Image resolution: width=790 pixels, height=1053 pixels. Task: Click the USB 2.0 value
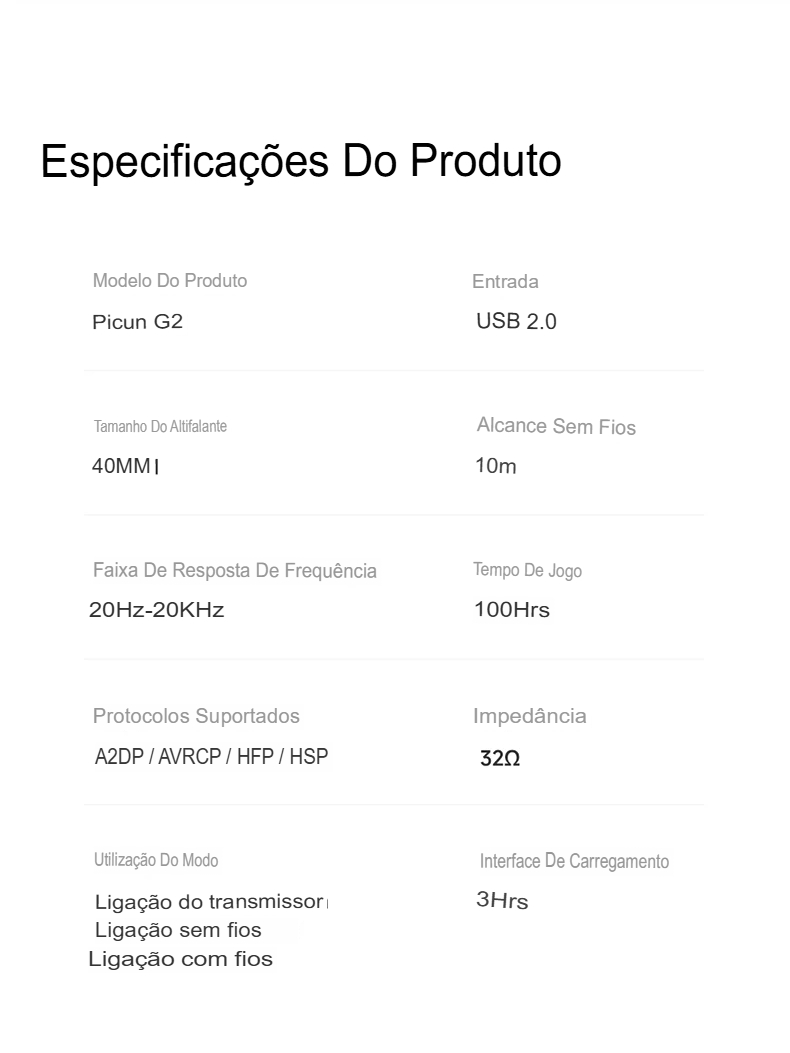pyautogui.click(x=517, y=322)
